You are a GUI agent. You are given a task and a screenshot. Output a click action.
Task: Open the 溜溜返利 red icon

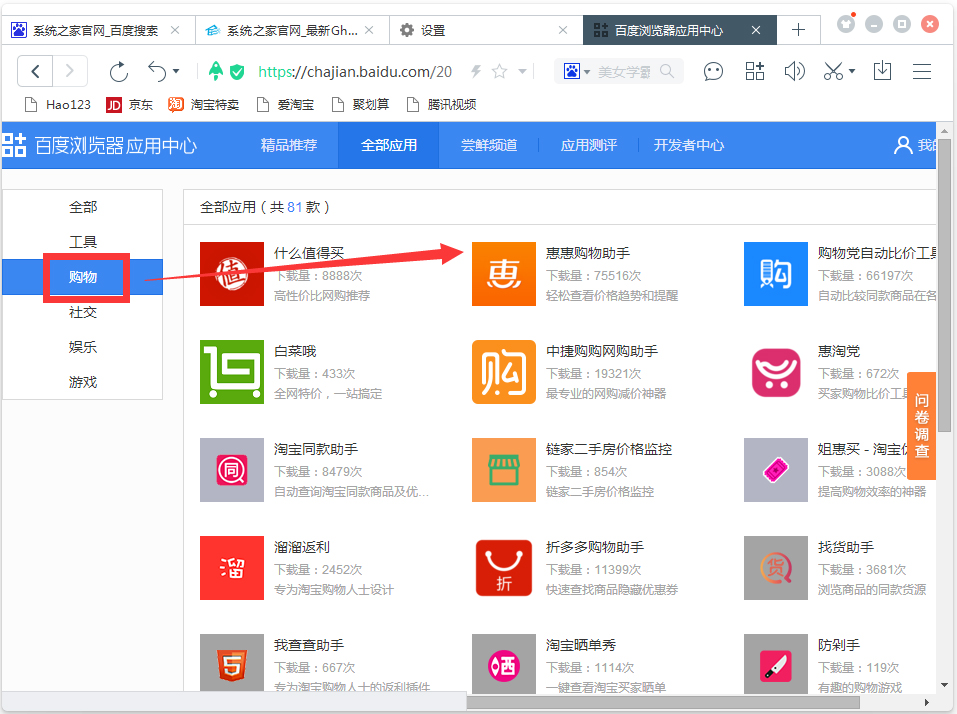[x=232, y=568]
